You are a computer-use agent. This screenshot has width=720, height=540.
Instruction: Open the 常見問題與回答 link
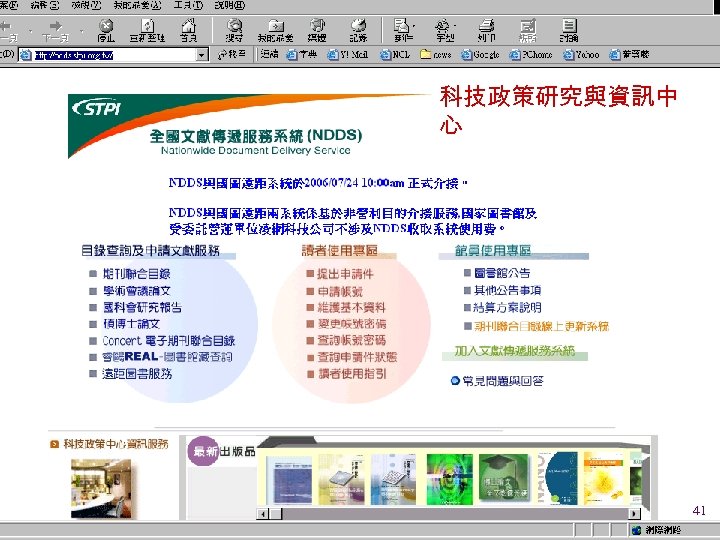(x=503, y=381)
